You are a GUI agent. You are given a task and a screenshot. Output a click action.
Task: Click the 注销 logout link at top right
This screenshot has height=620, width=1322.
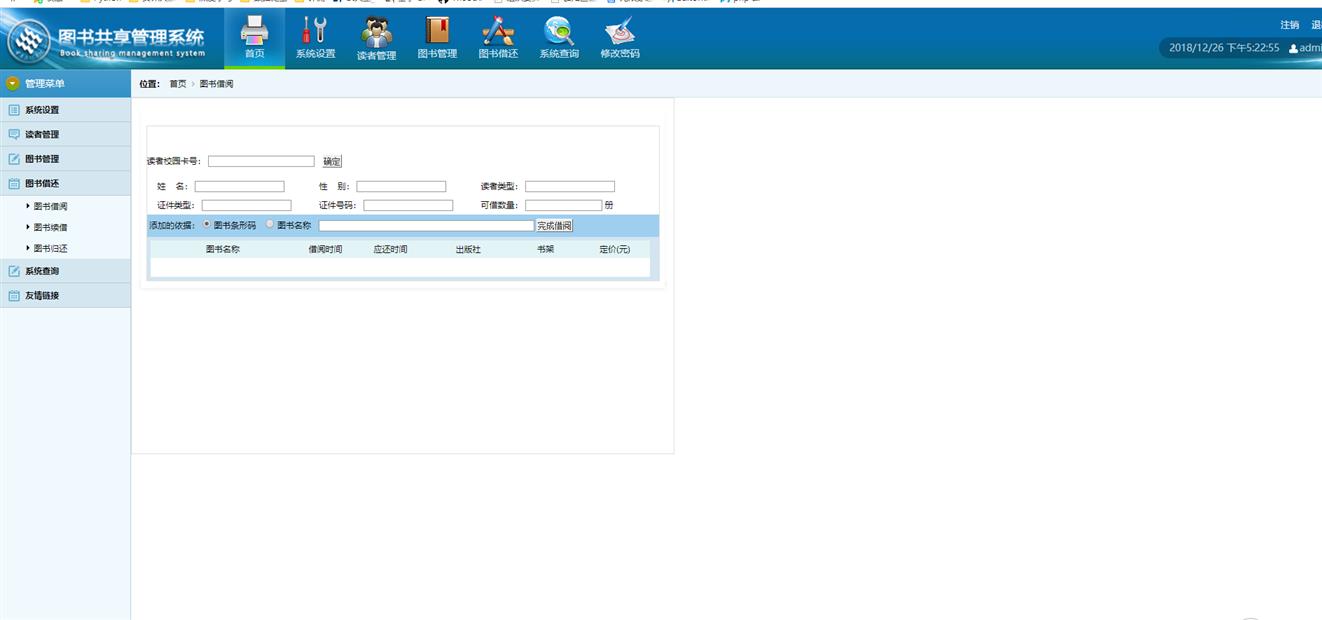1289,25
